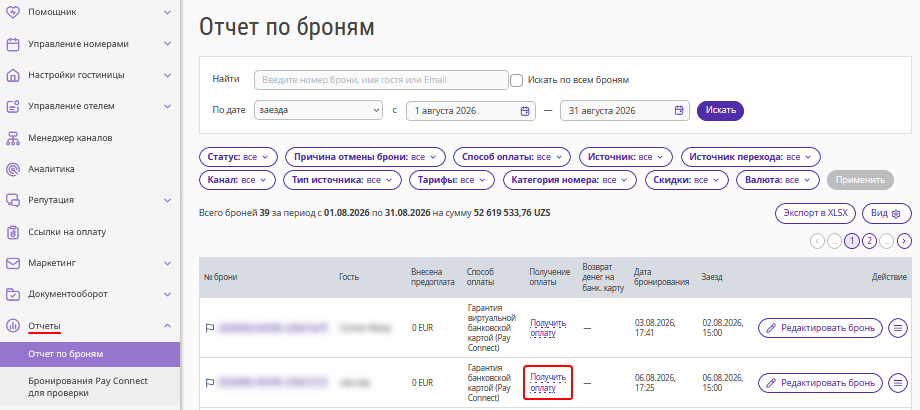This screenshot has width=920, height=410.
Task: Expand the Документооборот chevron
Action: tap(167, 294)
